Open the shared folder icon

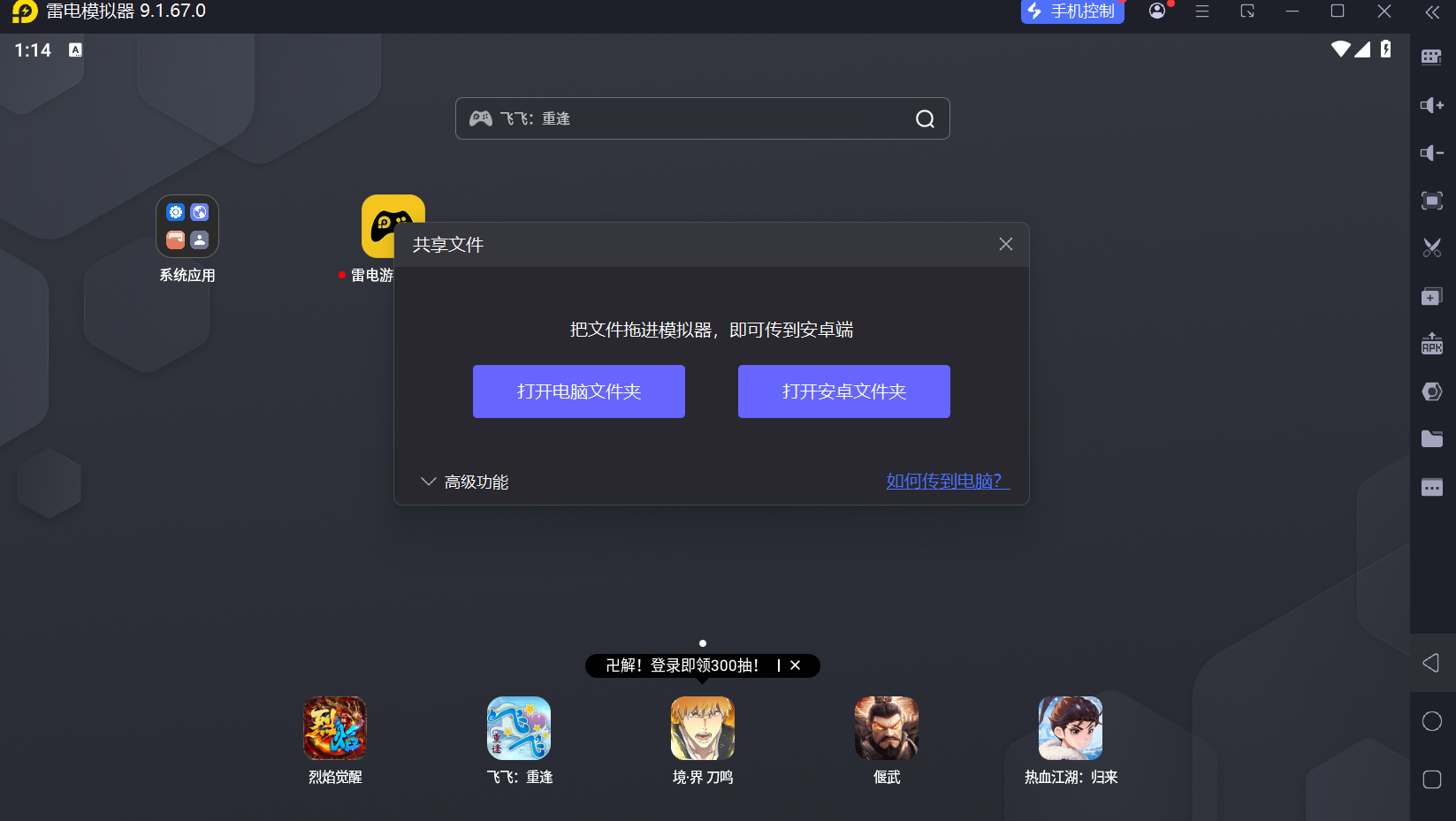[x=1432, y=438]
